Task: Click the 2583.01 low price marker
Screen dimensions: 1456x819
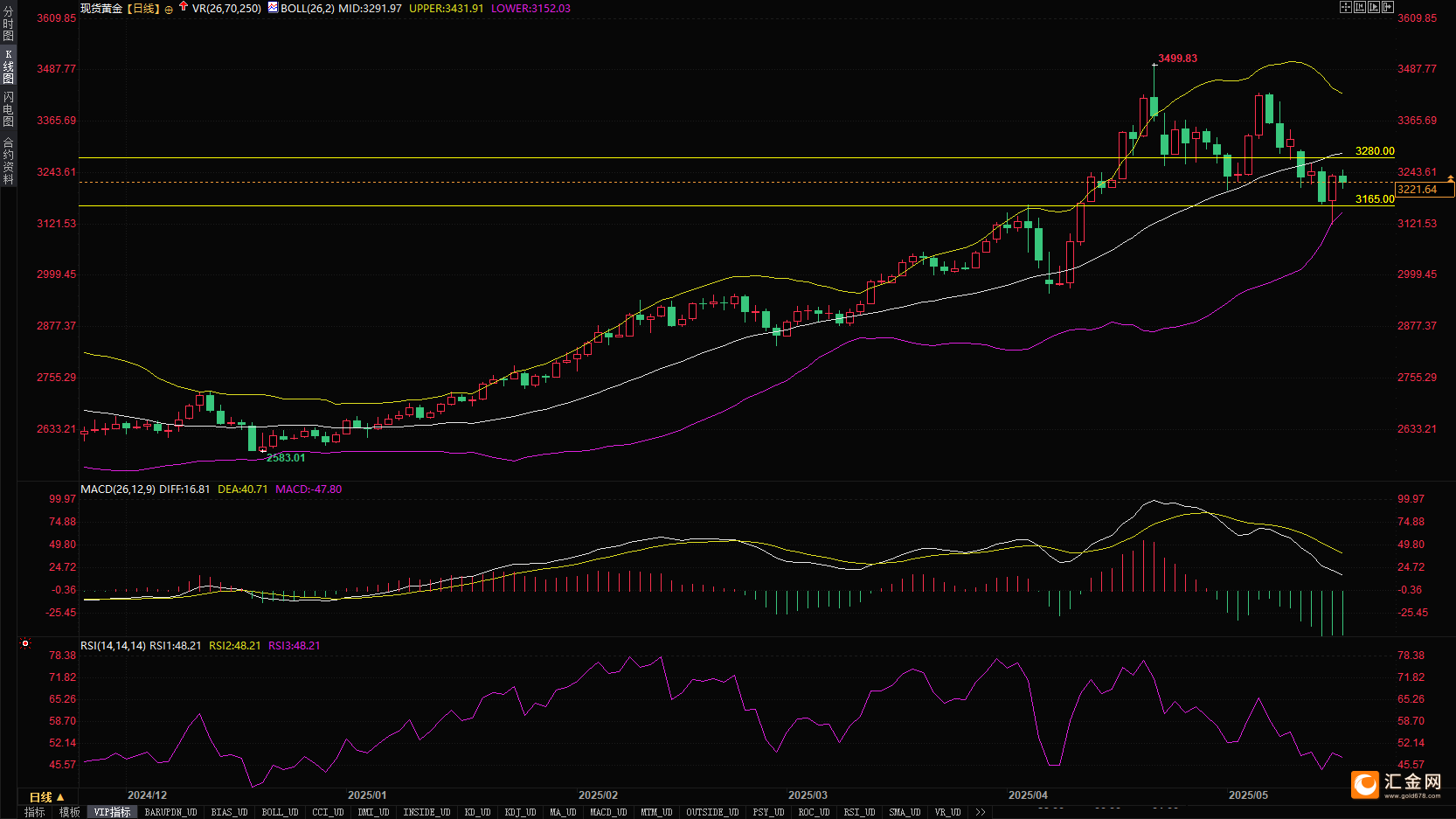Action: (x=286, y=458)
